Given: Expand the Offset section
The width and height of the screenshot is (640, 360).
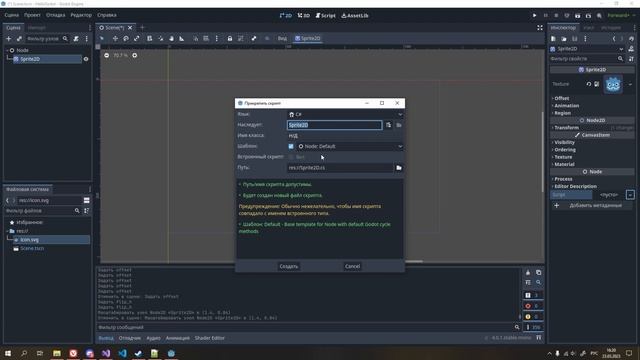Looking at the screenshot, I should 562,98.
